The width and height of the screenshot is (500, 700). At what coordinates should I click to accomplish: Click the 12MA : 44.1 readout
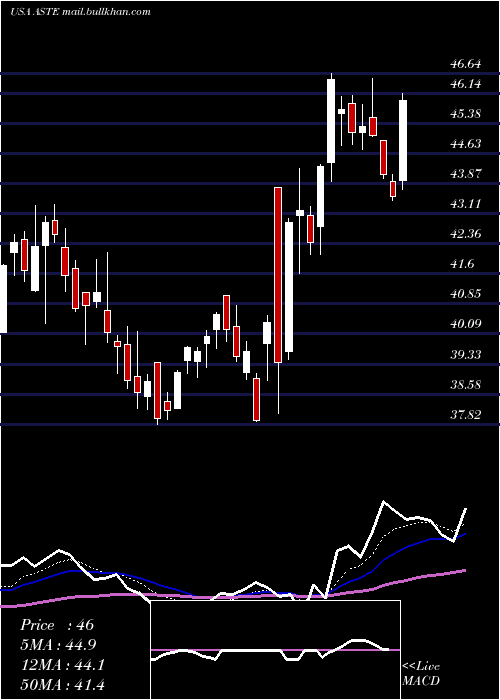point(62,665)
